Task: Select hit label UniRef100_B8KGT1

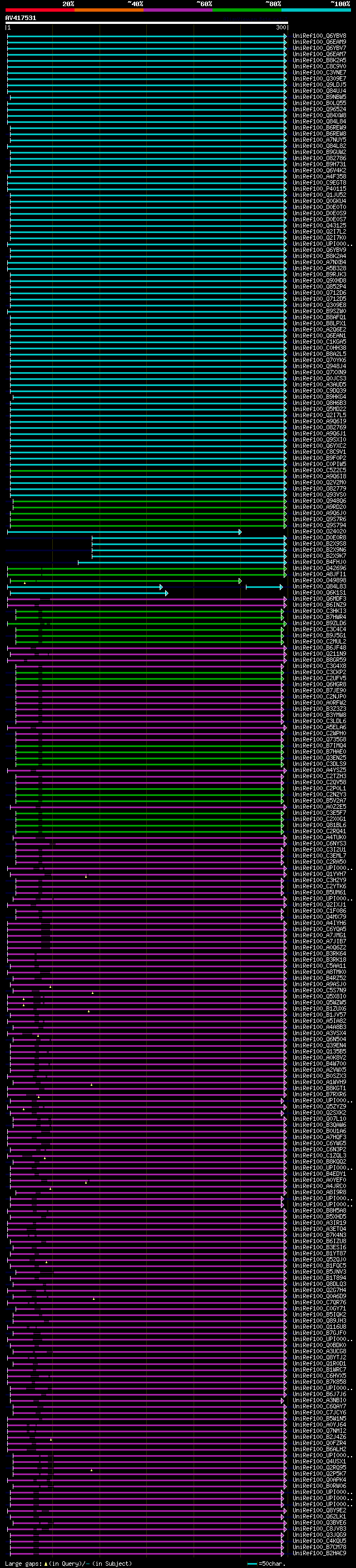Action: (319, 1089)
